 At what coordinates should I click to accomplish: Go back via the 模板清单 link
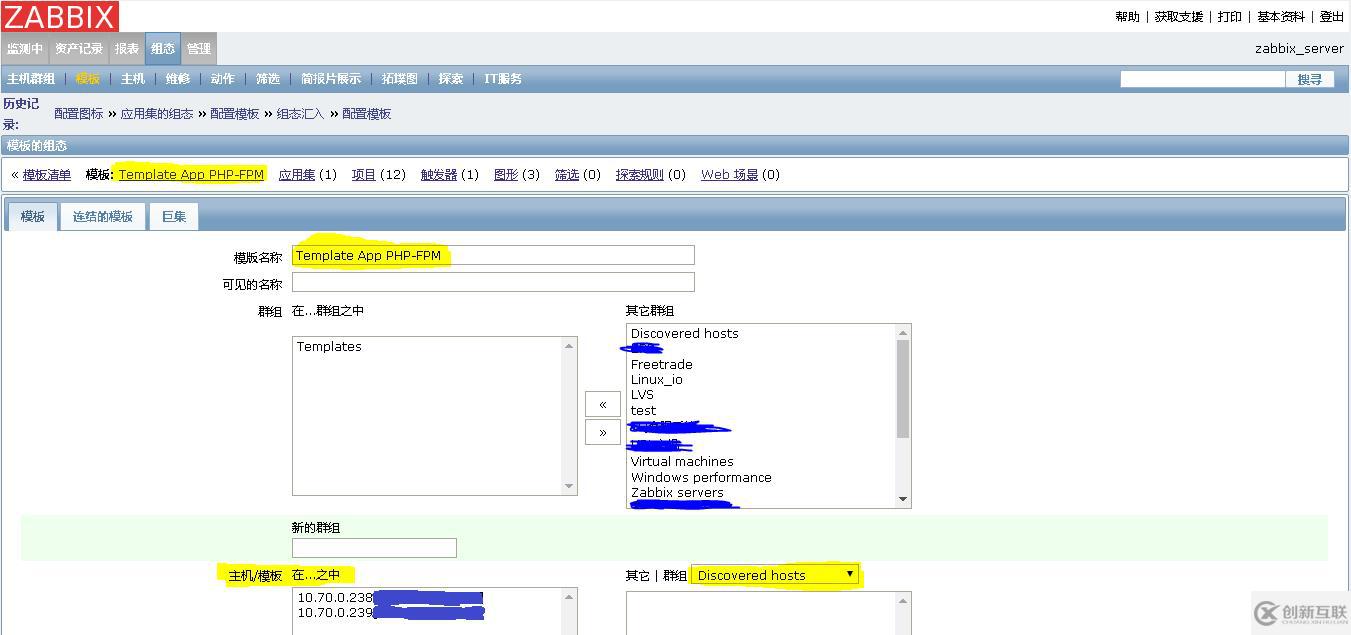click(45, 174)
